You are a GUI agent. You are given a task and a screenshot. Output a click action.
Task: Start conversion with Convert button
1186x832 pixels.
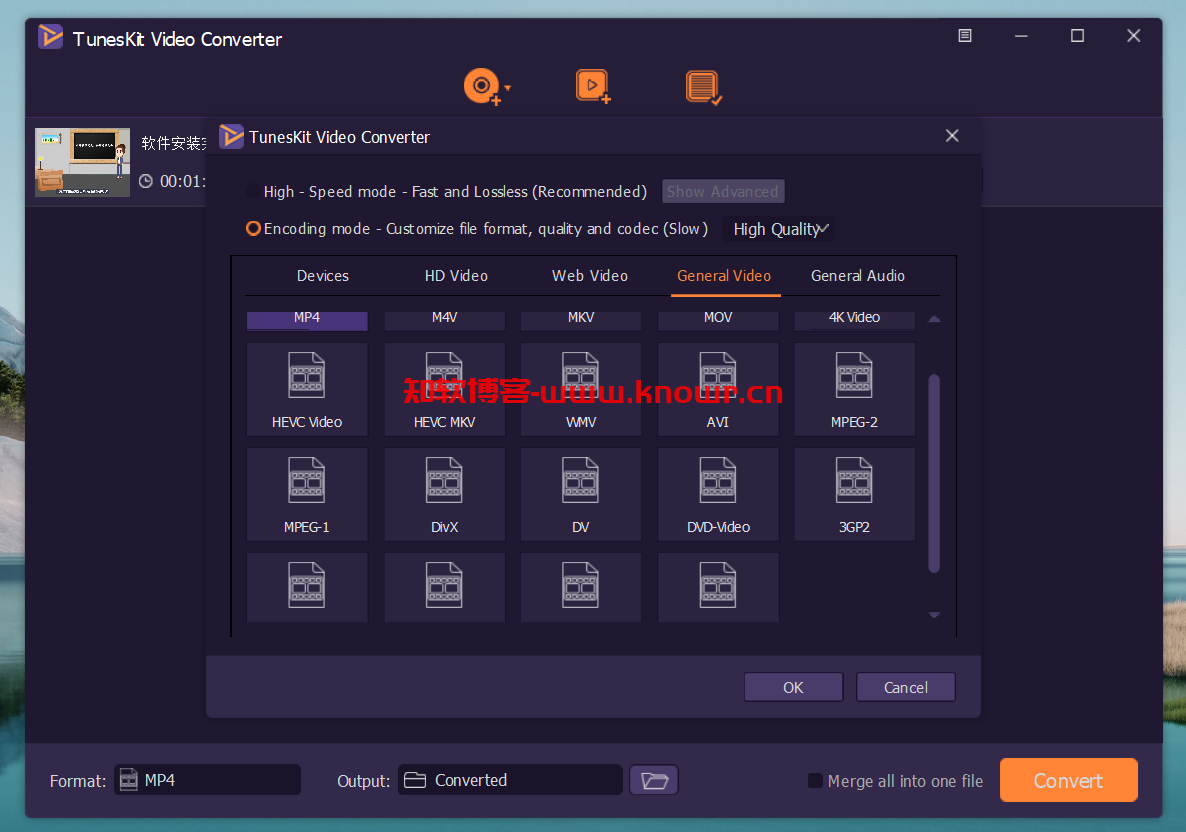point(1069,781)
